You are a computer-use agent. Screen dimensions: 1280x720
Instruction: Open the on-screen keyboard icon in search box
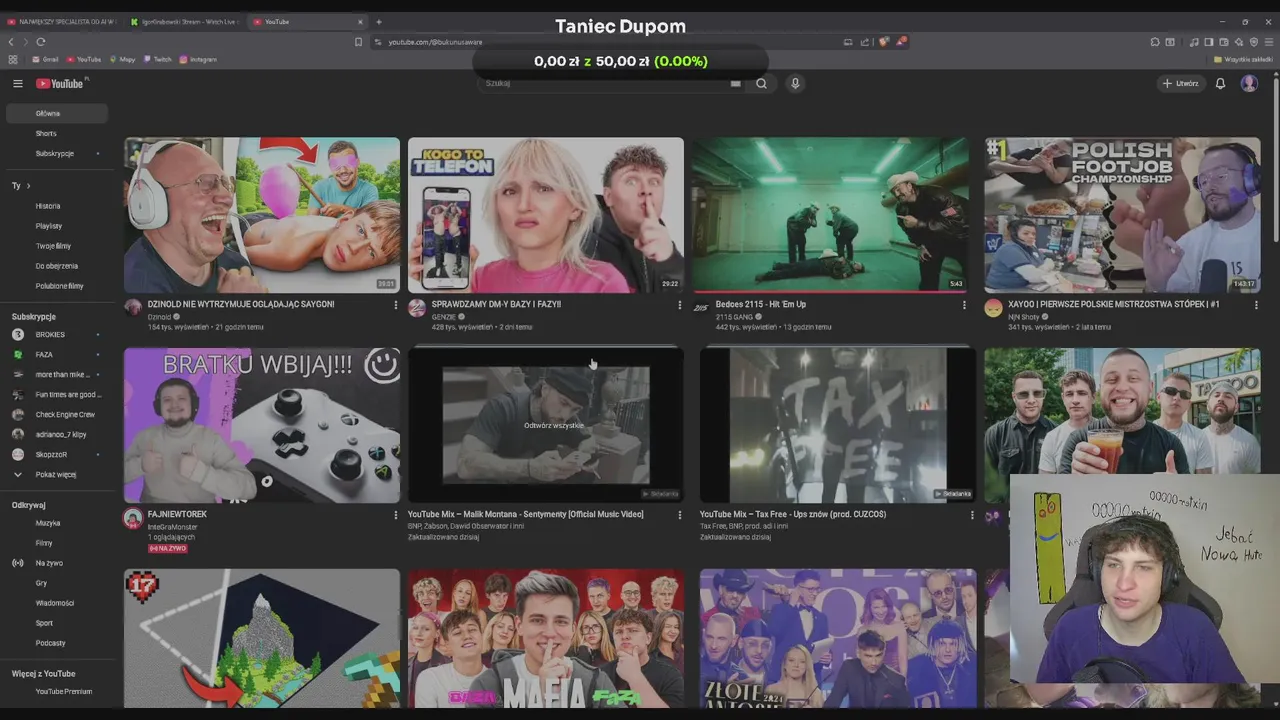click(736, 84)
